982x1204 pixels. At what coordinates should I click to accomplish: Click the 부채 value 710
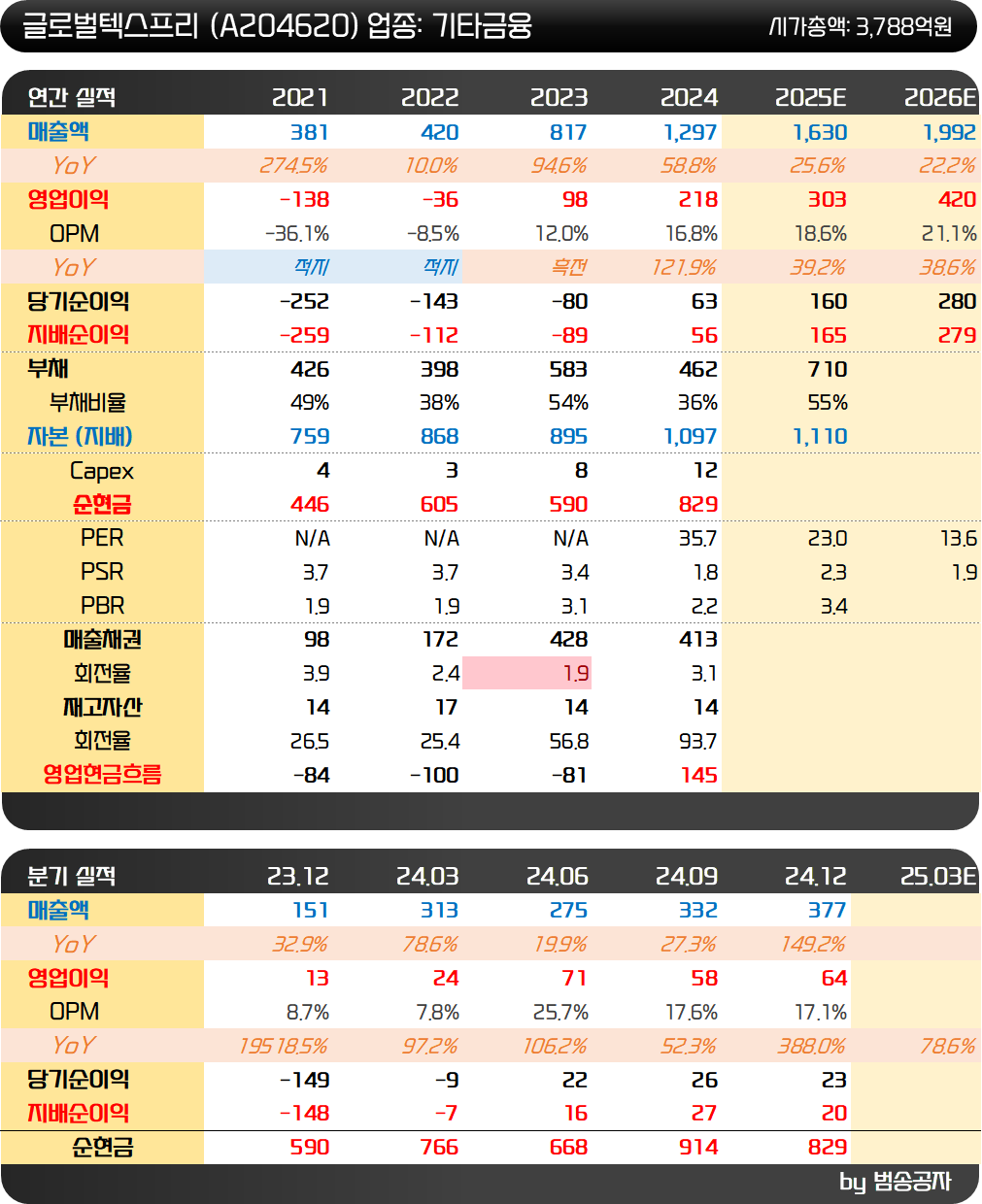coord(828,369)
